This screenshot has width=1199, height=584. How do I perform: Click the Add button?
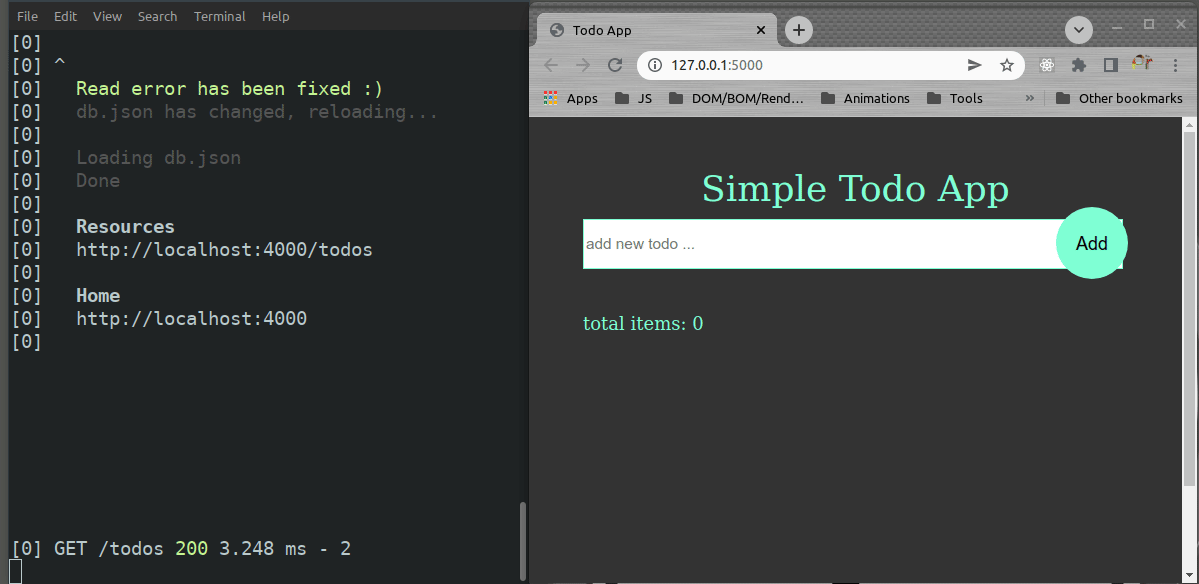click(1091, 243)
